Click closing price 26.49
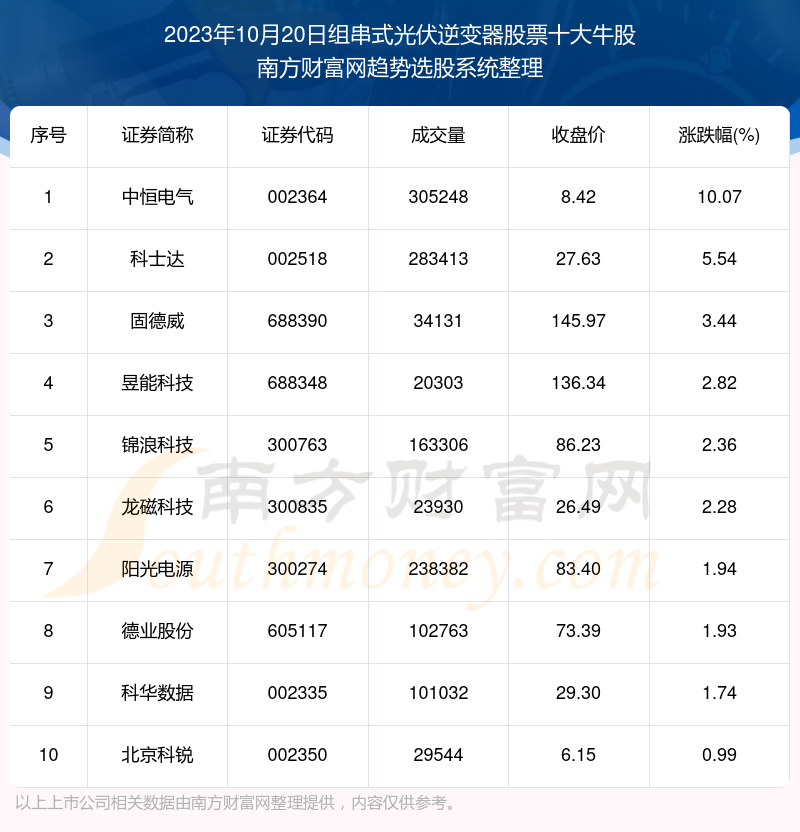 pyautogui.click(x=578, y=507)
